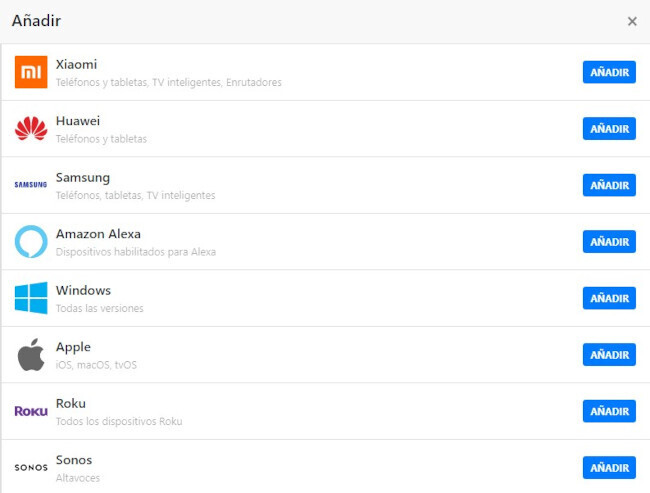
Task: Select the Roku list entry title
Action: (x=71, y=403)
